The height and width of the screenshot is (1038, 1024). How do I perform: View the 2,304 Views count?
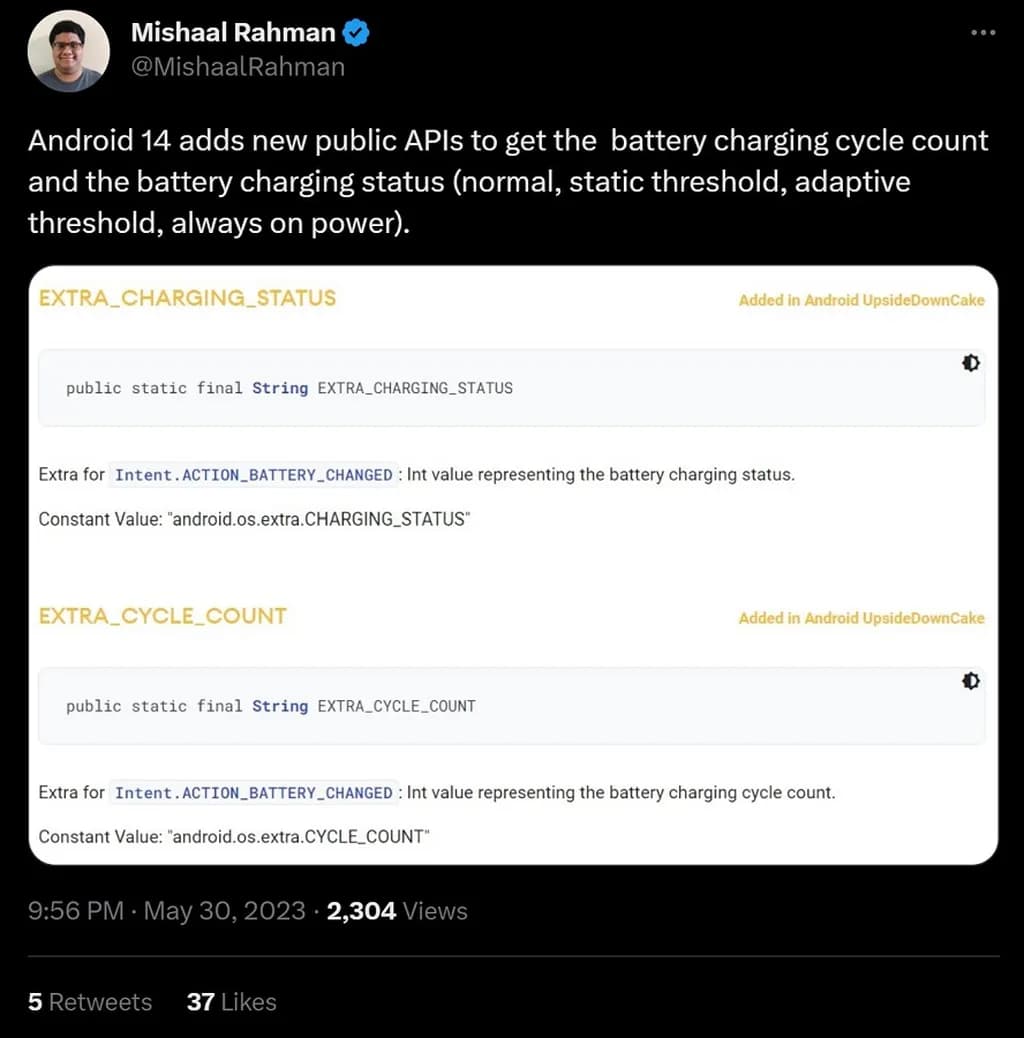(x=397, y=911)
